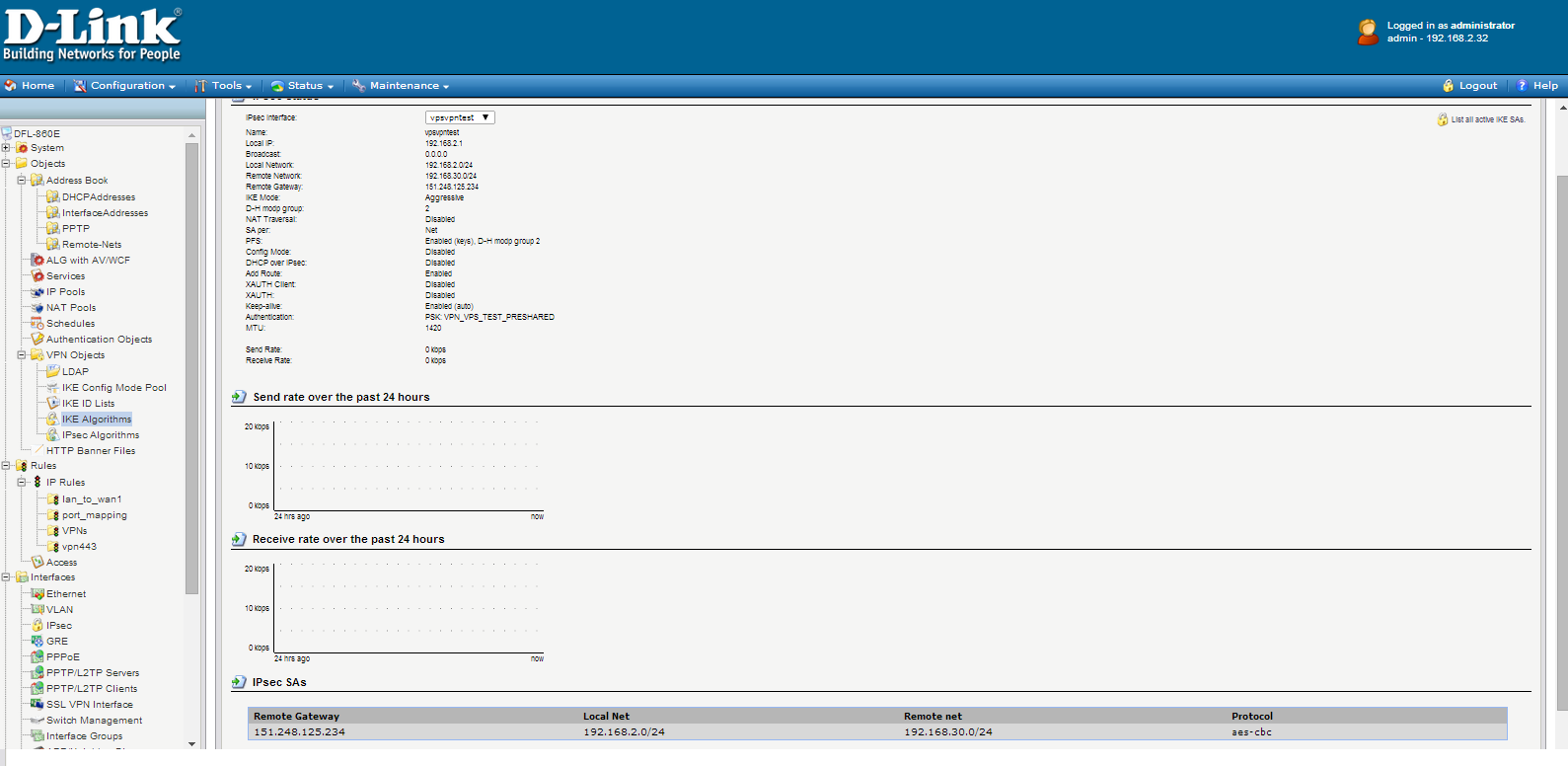
Task: Open the IPsec interface vpsvpntest dropdown
Action: [460, 117]
